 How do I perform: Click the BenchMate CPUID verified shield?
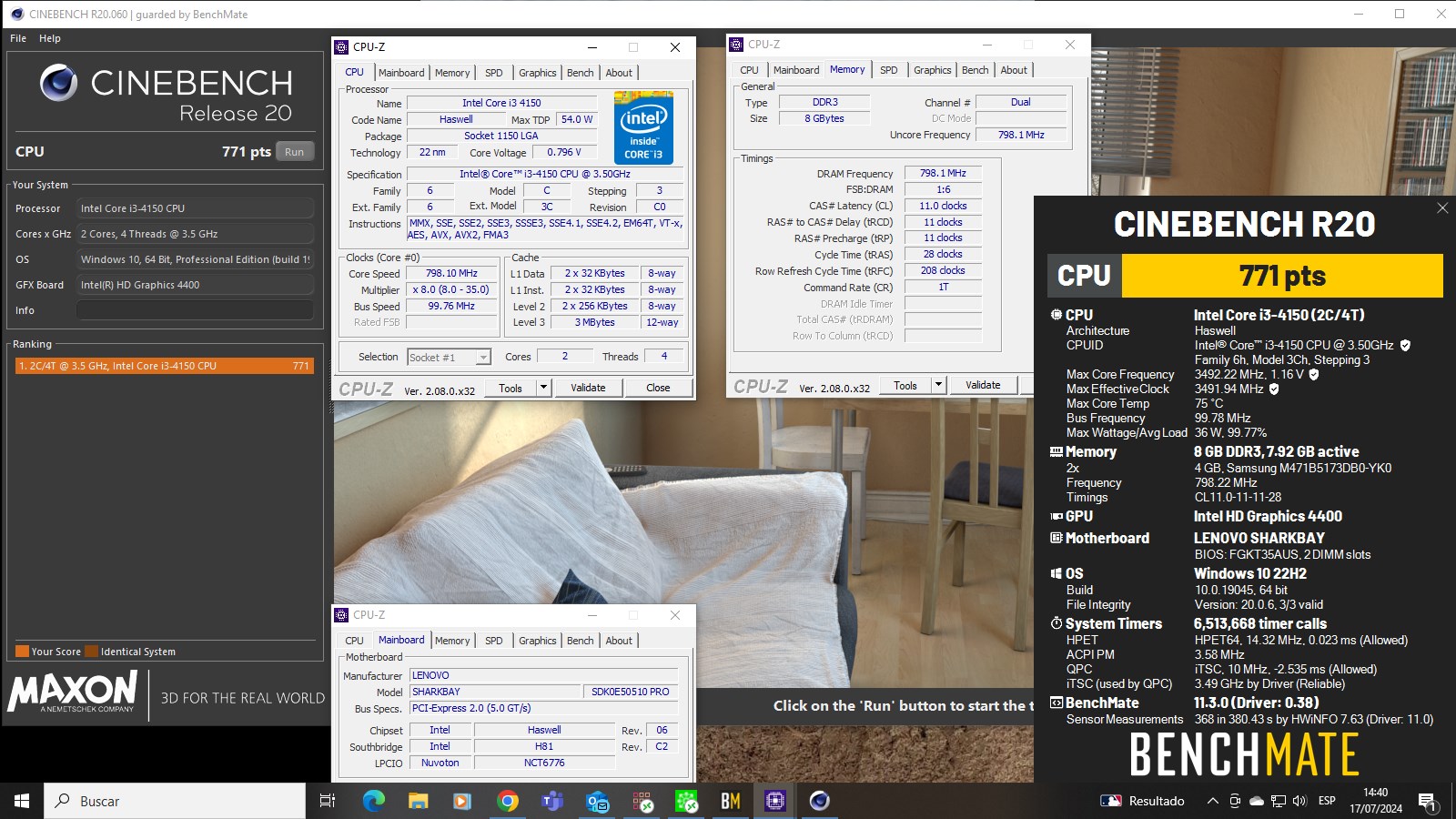click(1406, 345)
